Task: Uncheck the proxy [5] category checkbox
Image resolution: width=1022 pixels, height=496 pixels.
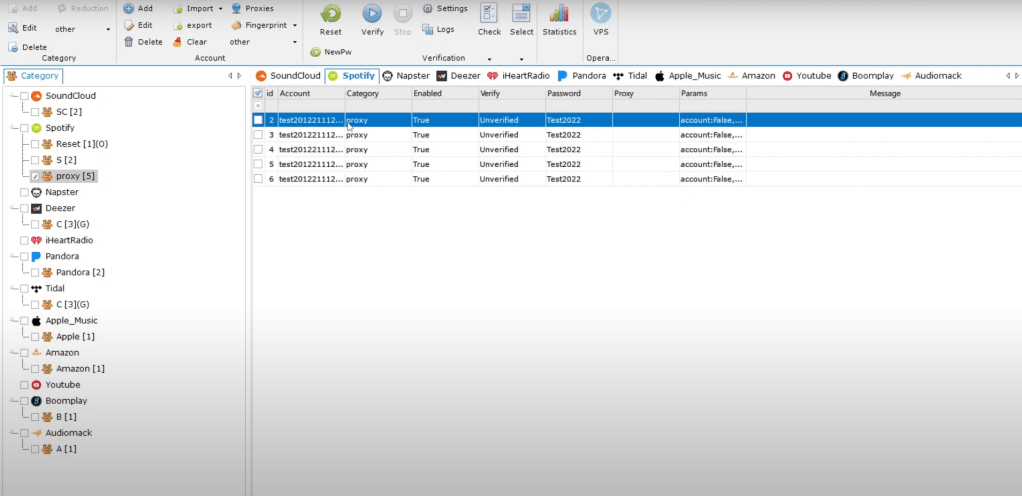Action: [x=35, y=176]
